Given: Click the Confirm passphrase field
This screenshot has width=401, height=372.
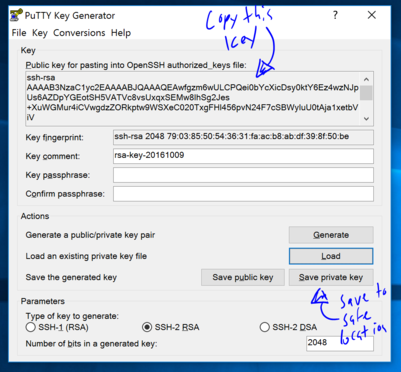Looking at the screenshot, I should click(243, 194).
